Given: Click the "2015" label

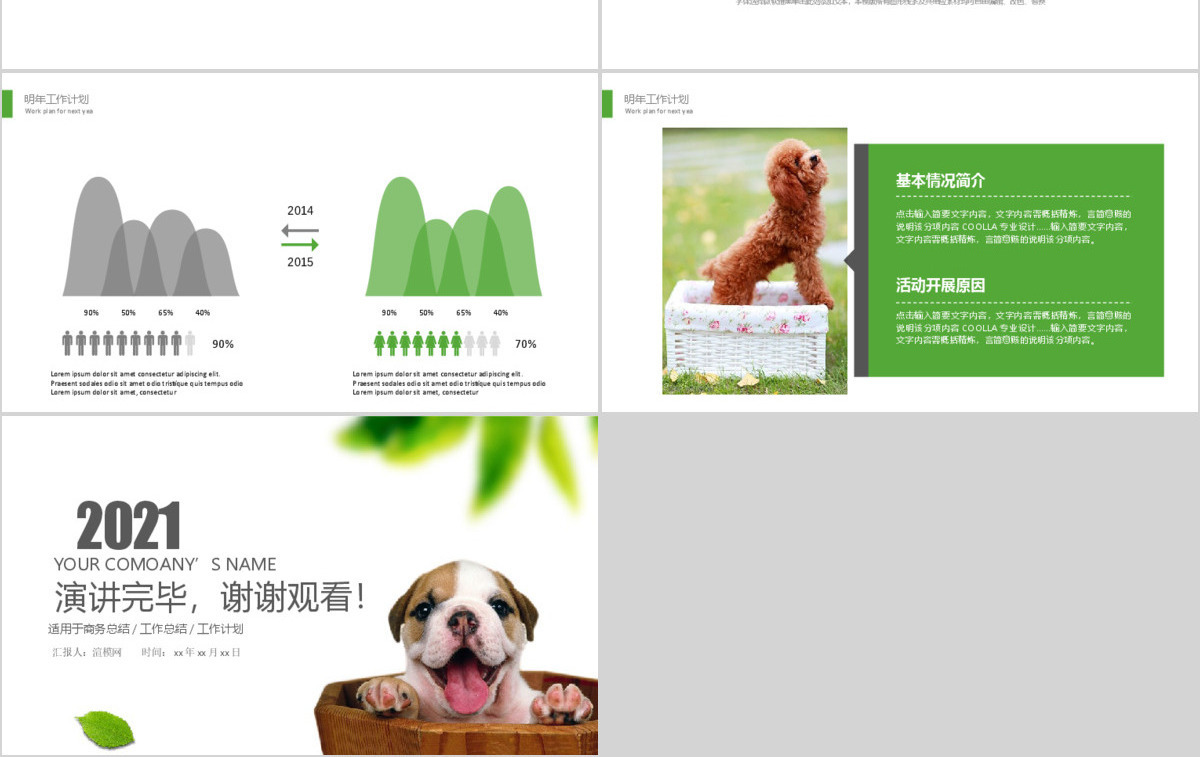Looking at the screenshot, I should coord(300,262).
